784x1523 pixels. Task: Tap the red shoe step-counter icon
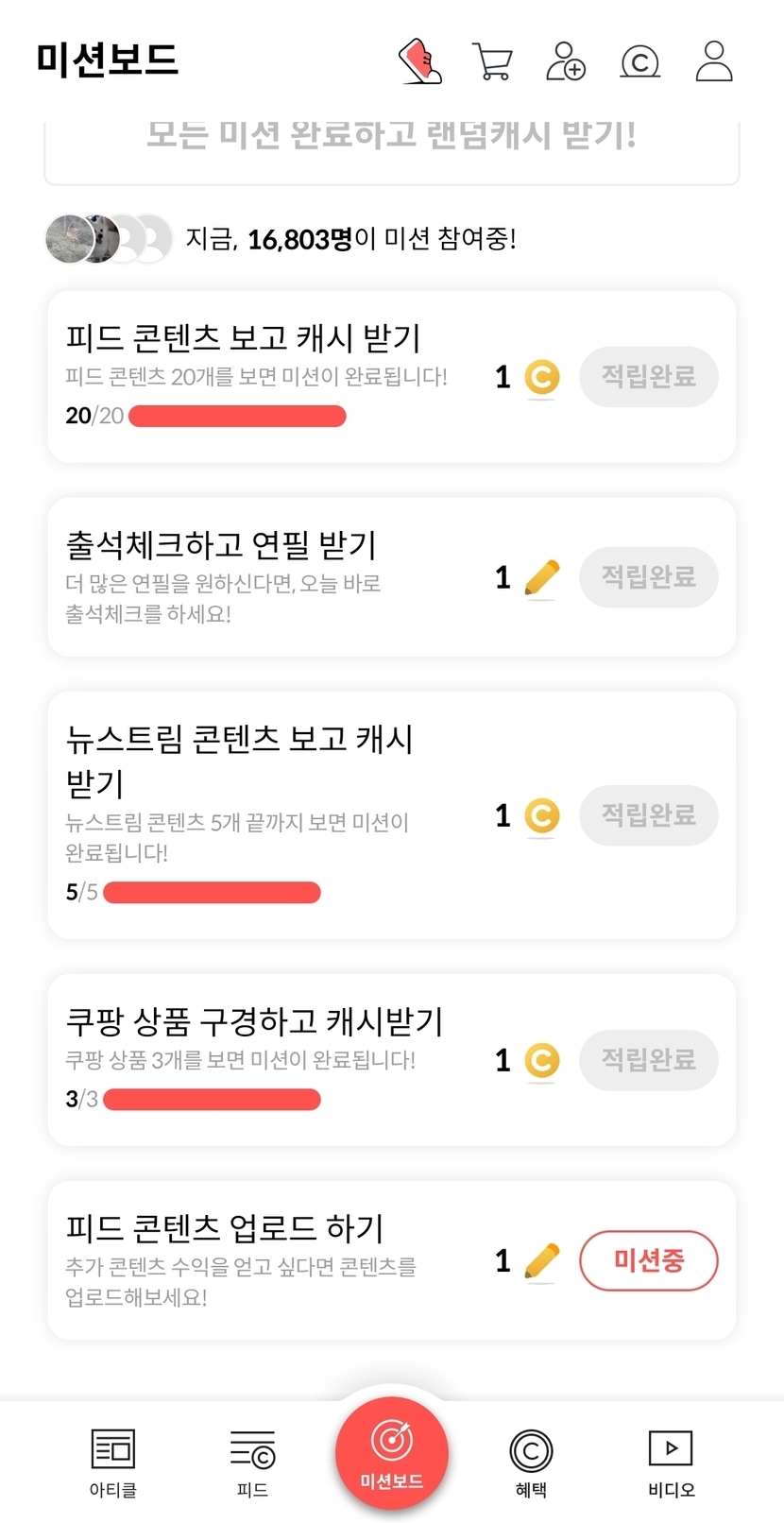[x=420, y=61]
